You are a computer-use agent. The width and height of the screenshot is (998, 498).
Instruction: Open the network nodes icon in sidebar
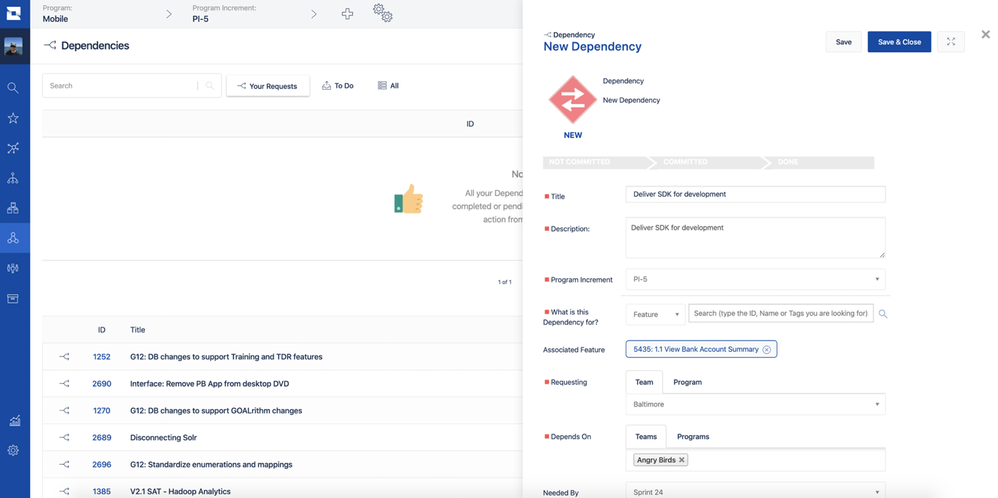click(x=13, y=148)
